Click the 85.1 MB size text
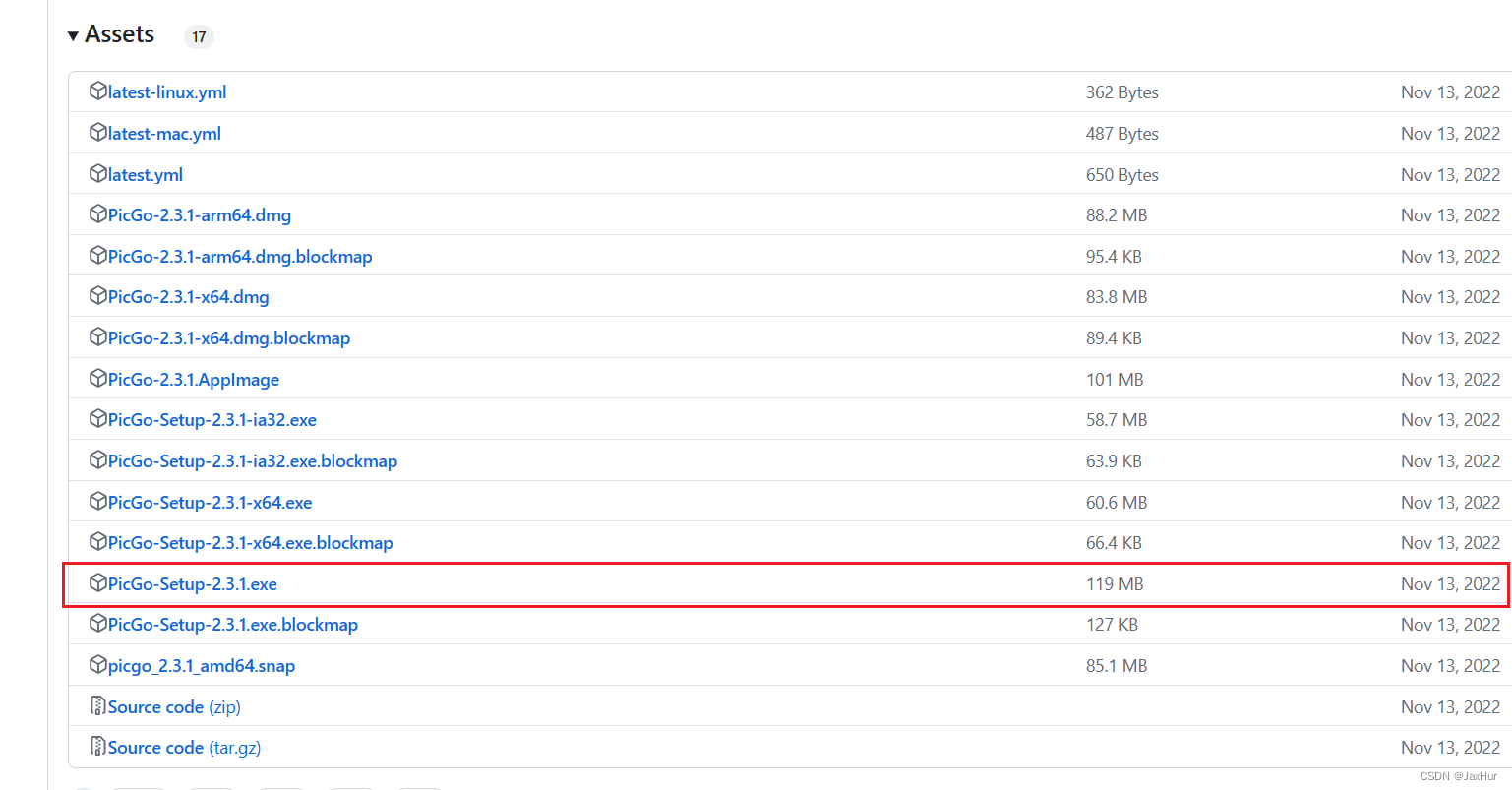Viewport: 1512px width, 790px height. 1117,666
